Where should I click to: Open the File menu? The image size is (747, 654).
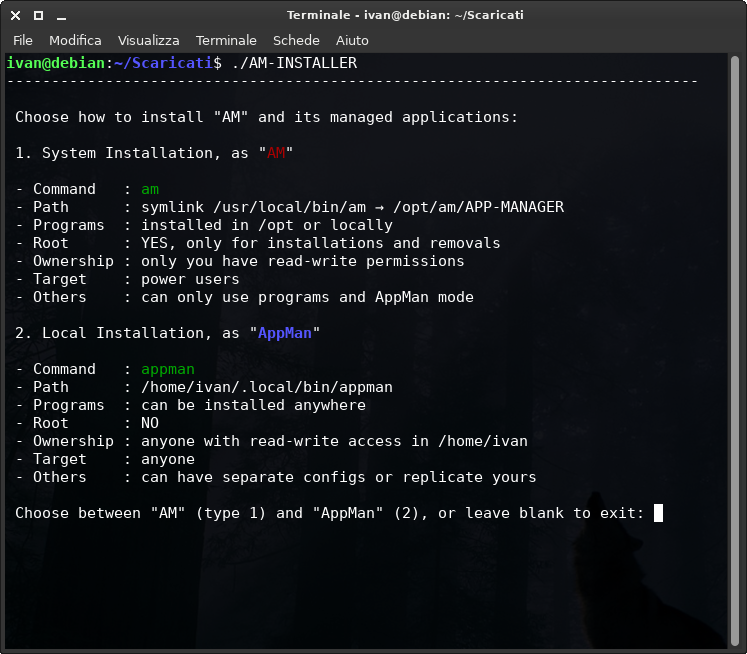tap(22, 40)
